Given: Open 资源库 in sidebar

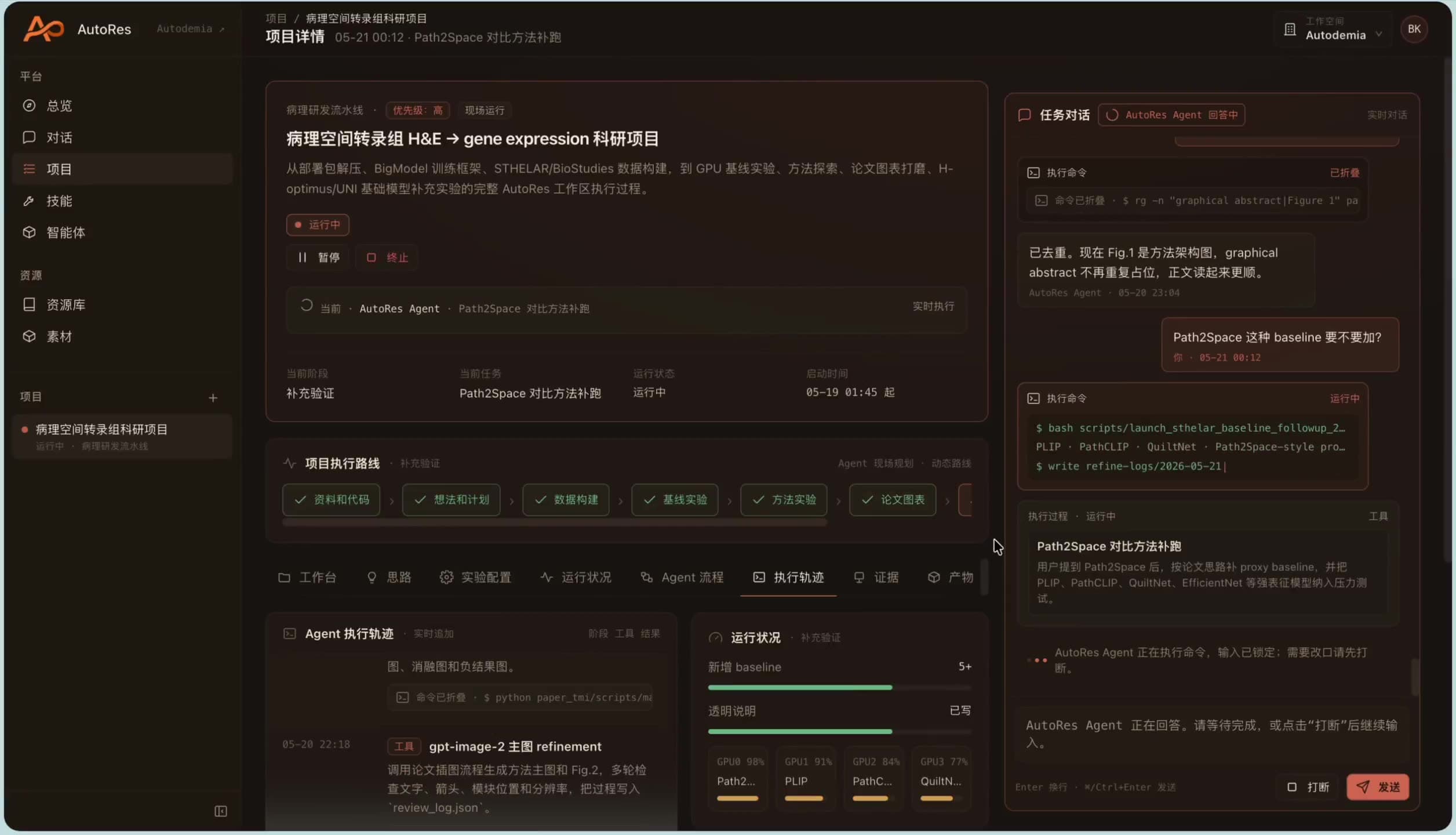Looking at the screenshot, I should point(122,304).
